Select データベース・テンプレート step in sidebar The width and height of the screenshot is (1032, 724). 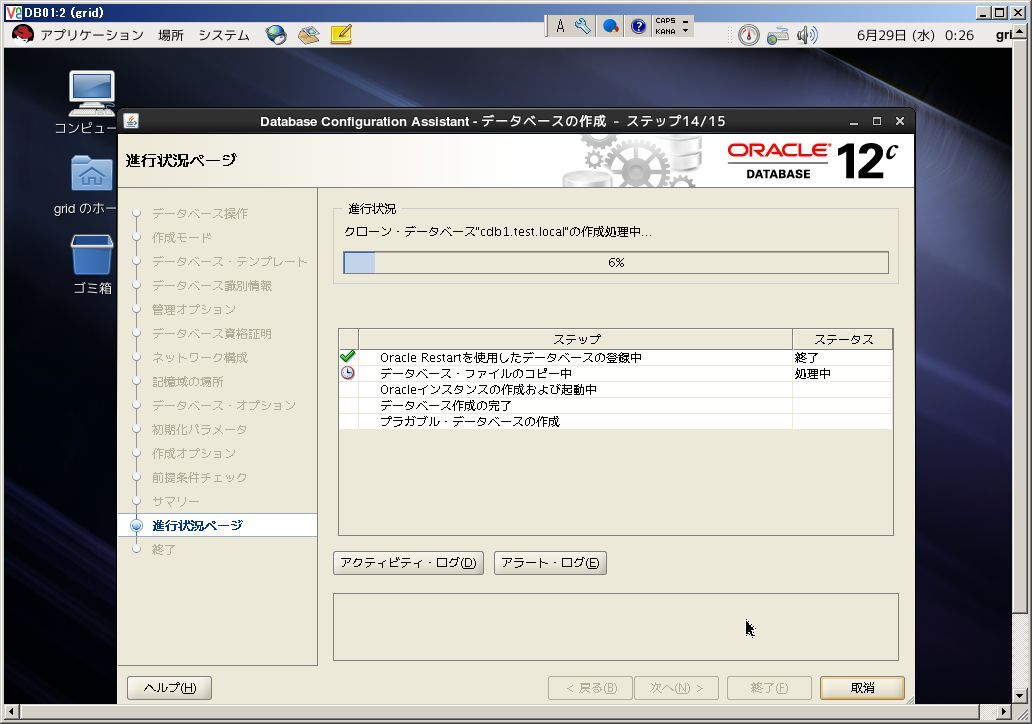coord(230,261)
